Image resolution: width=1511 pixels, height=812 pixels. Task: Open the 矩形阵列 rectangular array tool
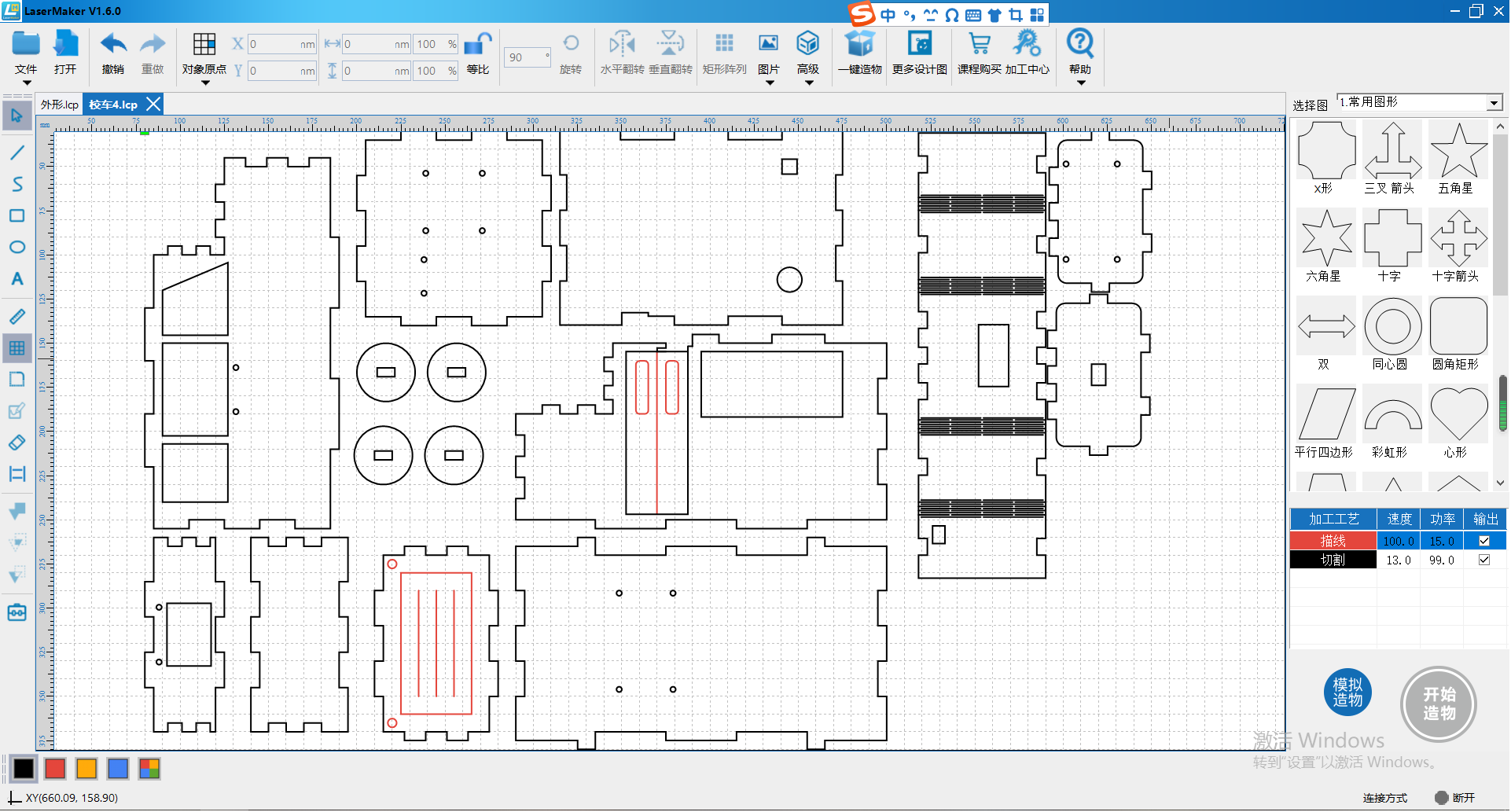coord(725,43)
